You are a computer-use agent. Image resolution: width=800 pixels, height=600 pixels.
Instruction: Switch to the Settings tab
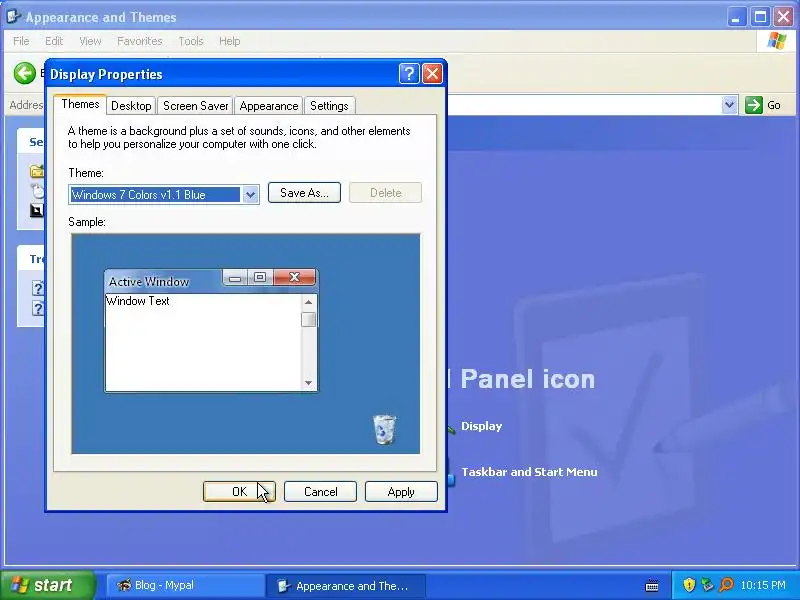click(x=329, y=106)
